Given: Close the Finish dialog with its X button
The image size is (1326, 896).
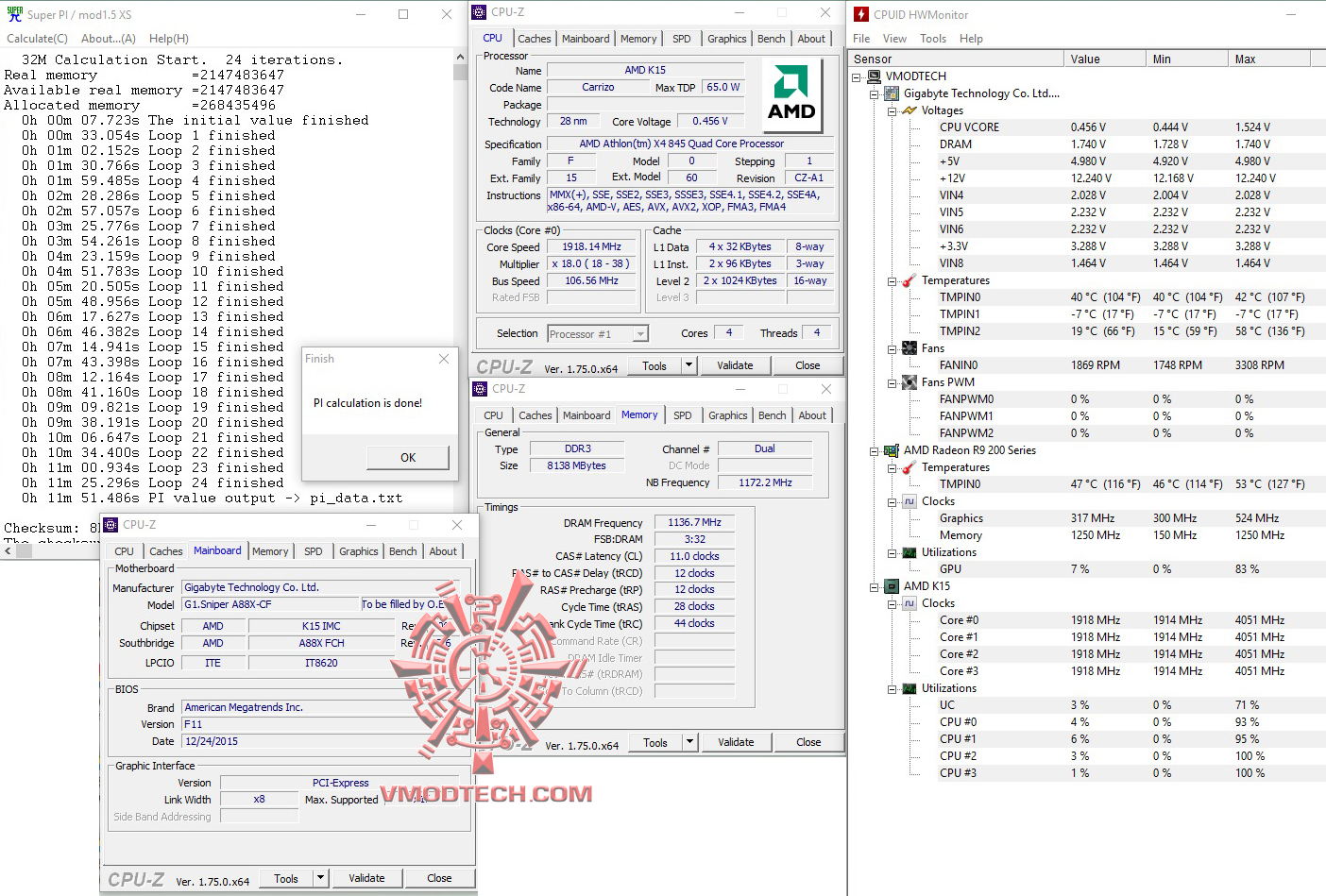Looking at the screenshot, I should click(x=444, y=359).
